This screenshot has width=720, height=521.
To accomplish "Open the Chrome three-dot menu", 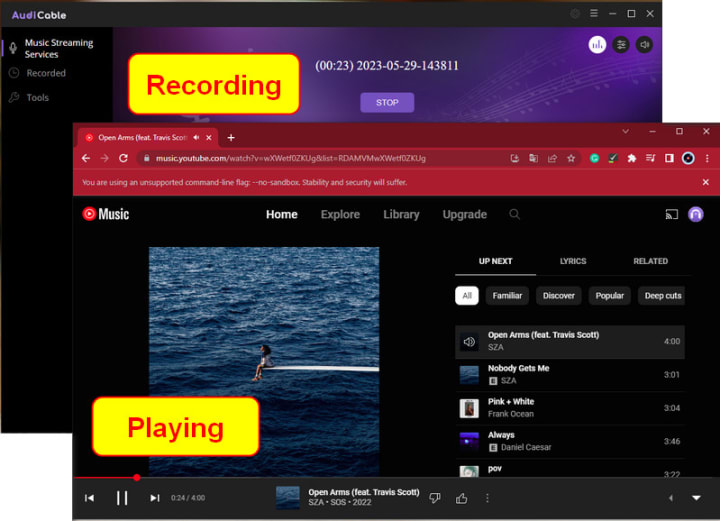I will coord(707,158).
